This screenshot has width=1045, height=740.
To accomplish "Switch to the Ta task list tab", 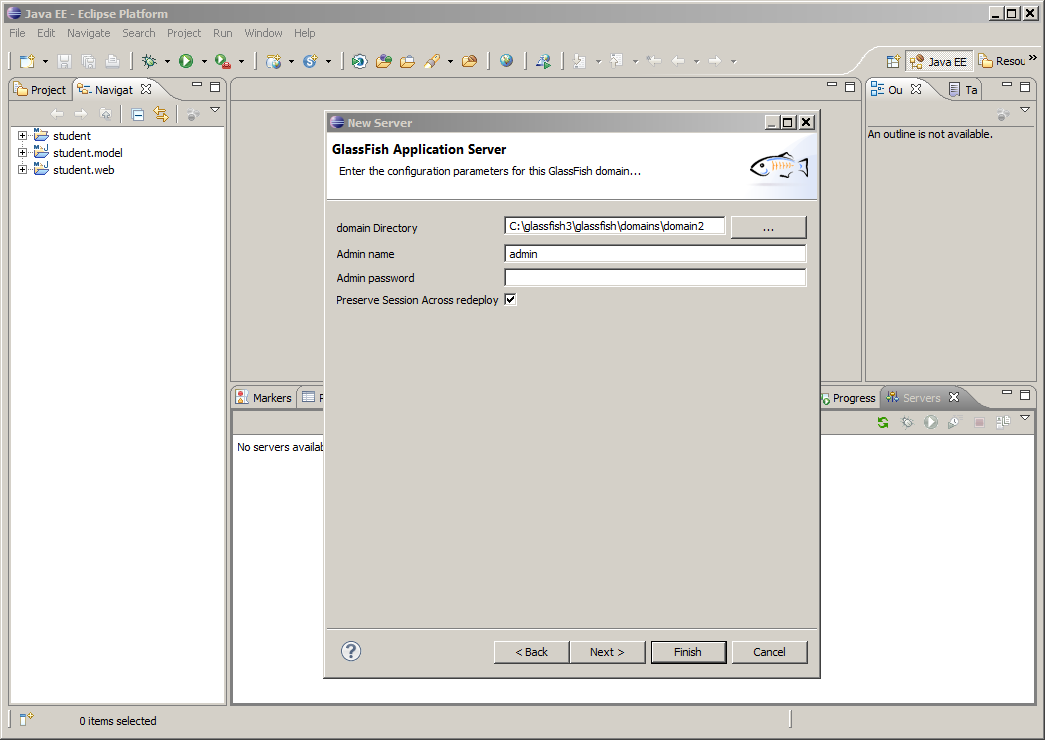I will pos(964,90).
